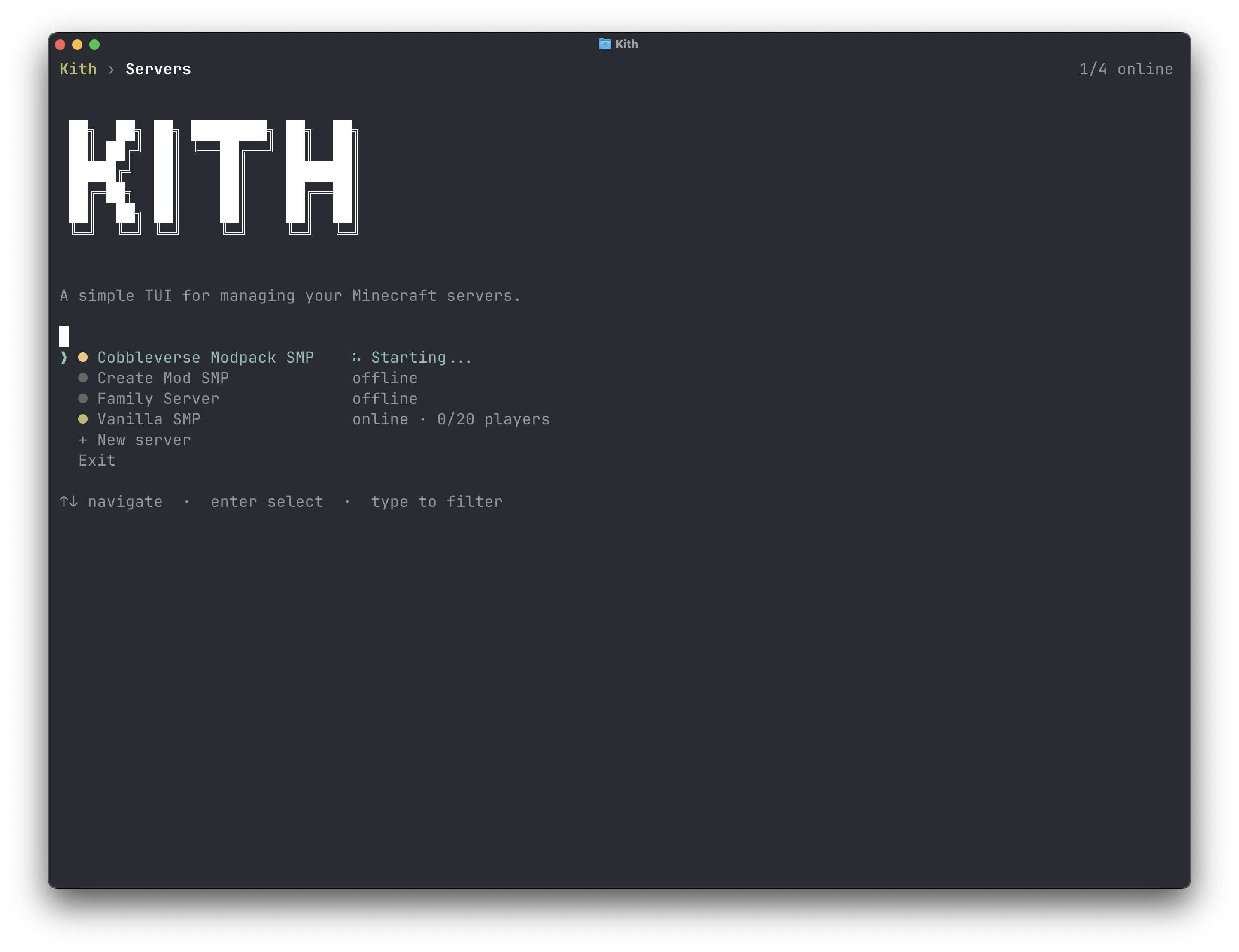Open the Vanilla SMP server
1239x952 pixels.
coord(149,419)
